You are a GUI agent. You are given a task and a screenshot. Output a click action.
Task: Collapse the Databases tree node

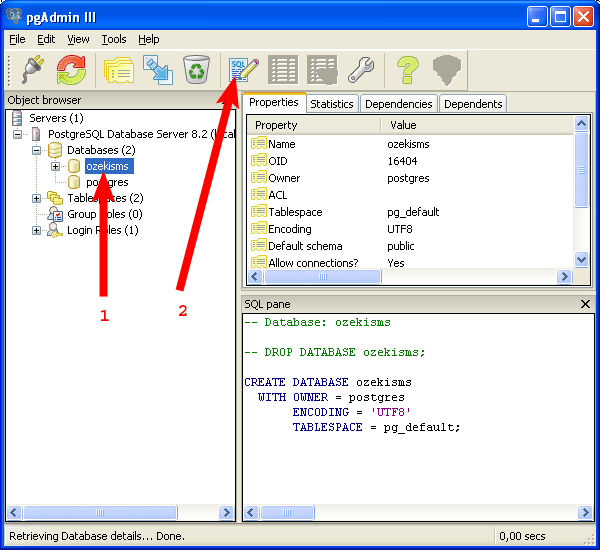coord(37,150)
